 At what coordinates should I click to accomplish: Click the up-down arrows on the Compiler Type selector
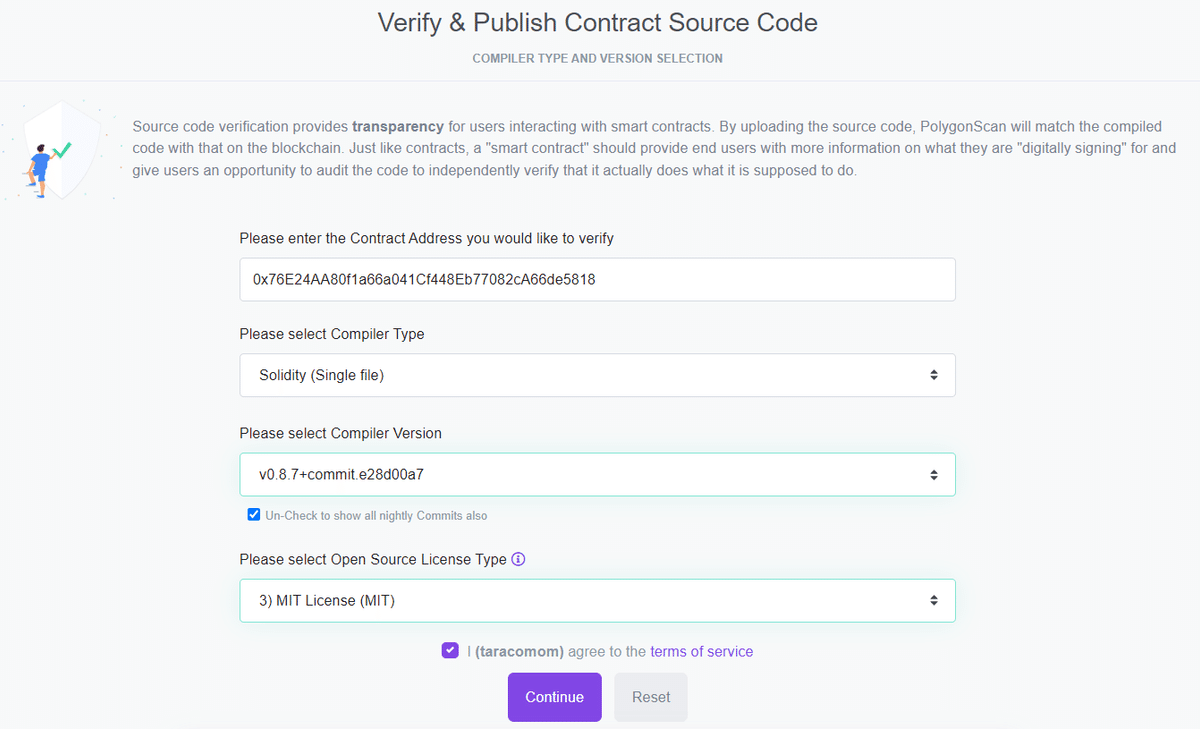point(933,375)
